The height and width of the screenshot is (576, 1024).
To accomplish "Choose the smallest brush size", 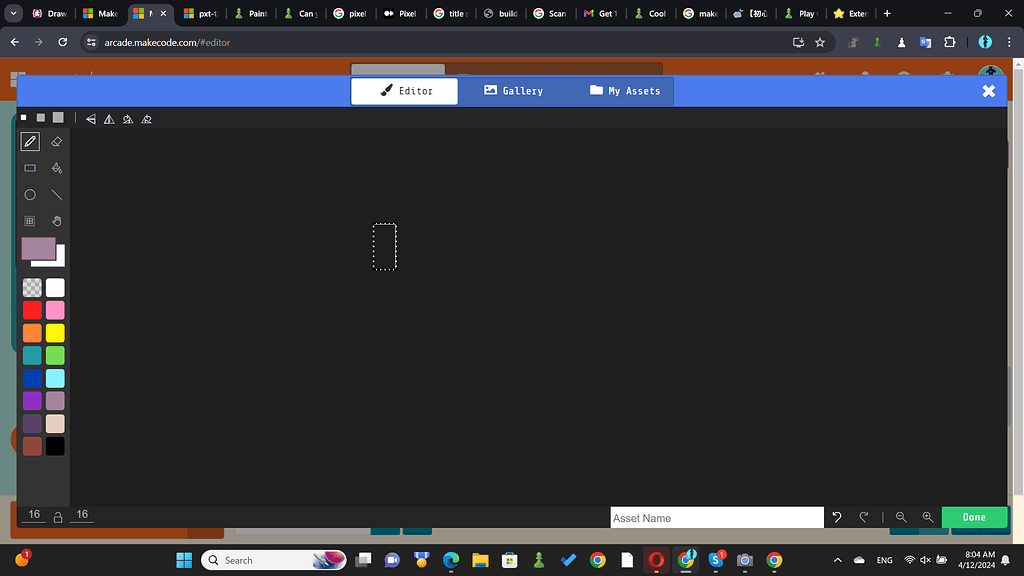I will point(22,117).
